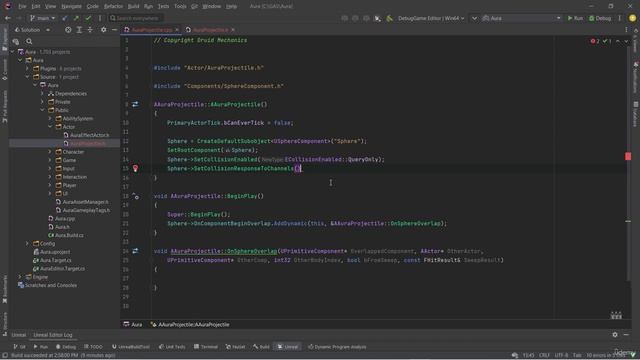
Task: Select AuraGameplayTags.h in the tree
Action: tap(83, 210)
